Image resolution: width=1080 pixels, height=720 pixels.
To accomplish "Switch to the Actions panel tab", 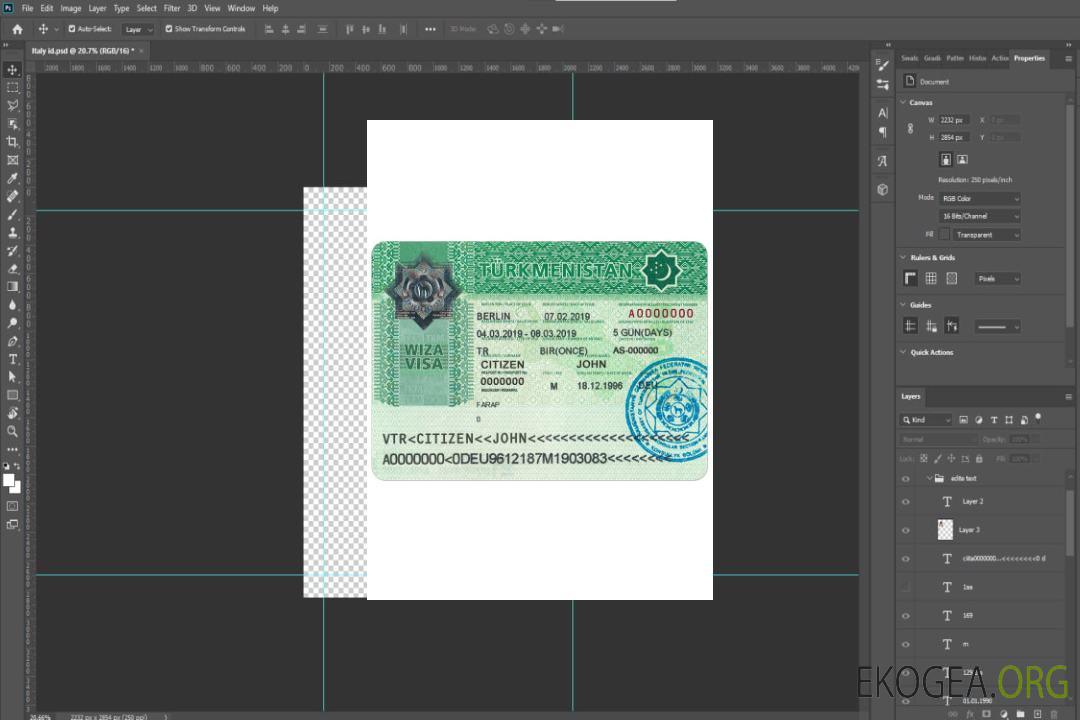I will 999,59.
